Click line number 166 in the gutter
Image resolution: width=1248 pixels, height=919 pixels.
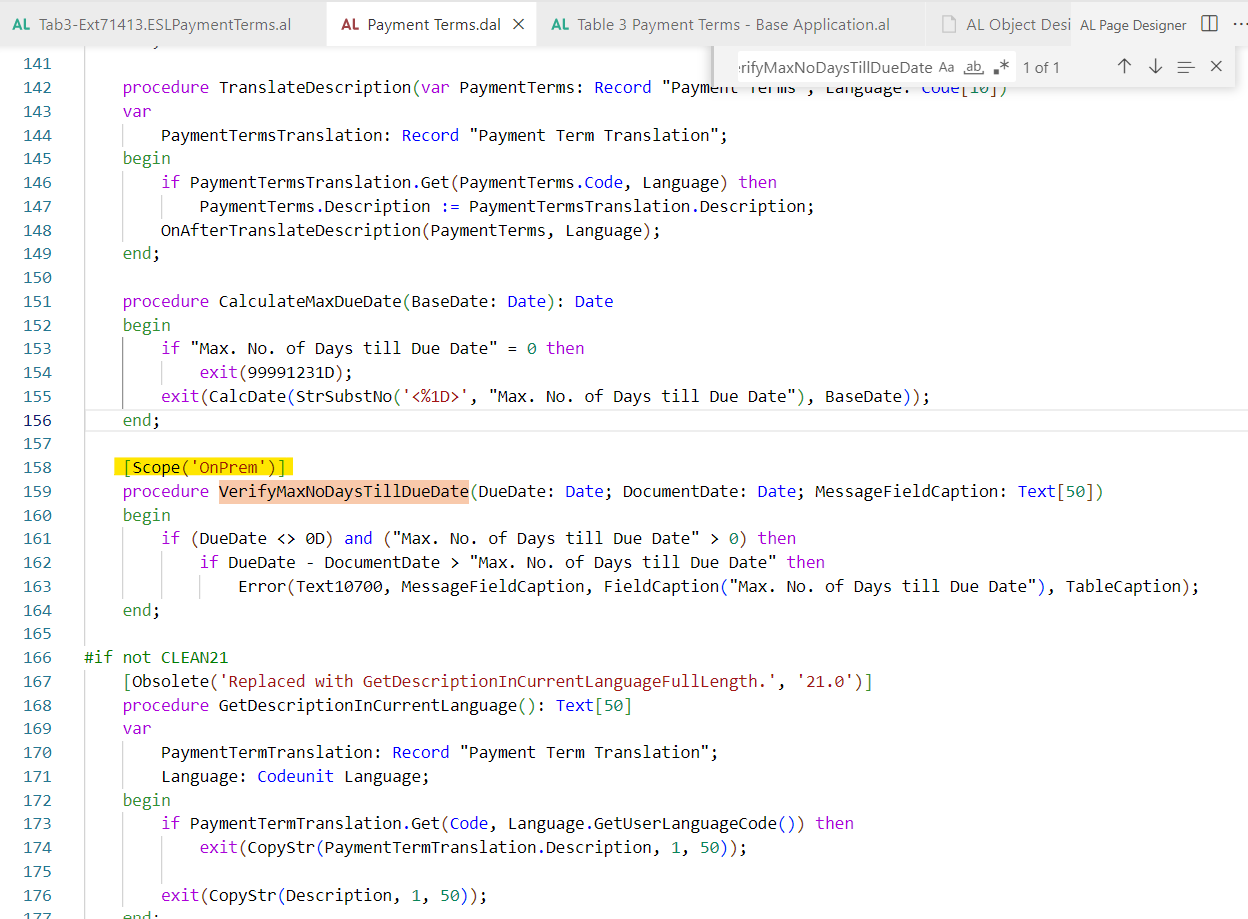pyautogui.click(x=36, y=657)
